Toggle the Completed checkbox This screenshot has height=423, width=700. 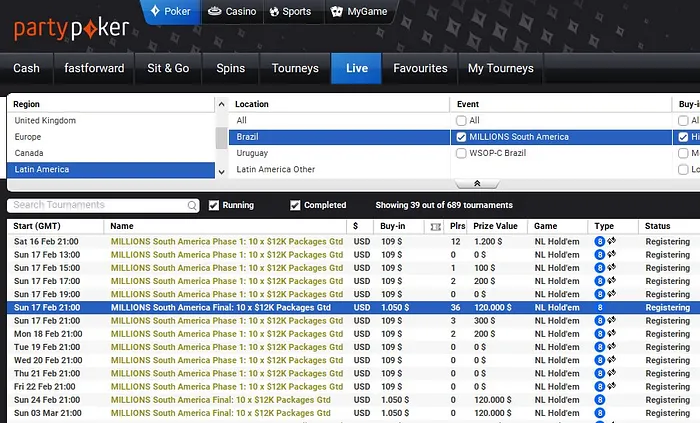[295, 205]
